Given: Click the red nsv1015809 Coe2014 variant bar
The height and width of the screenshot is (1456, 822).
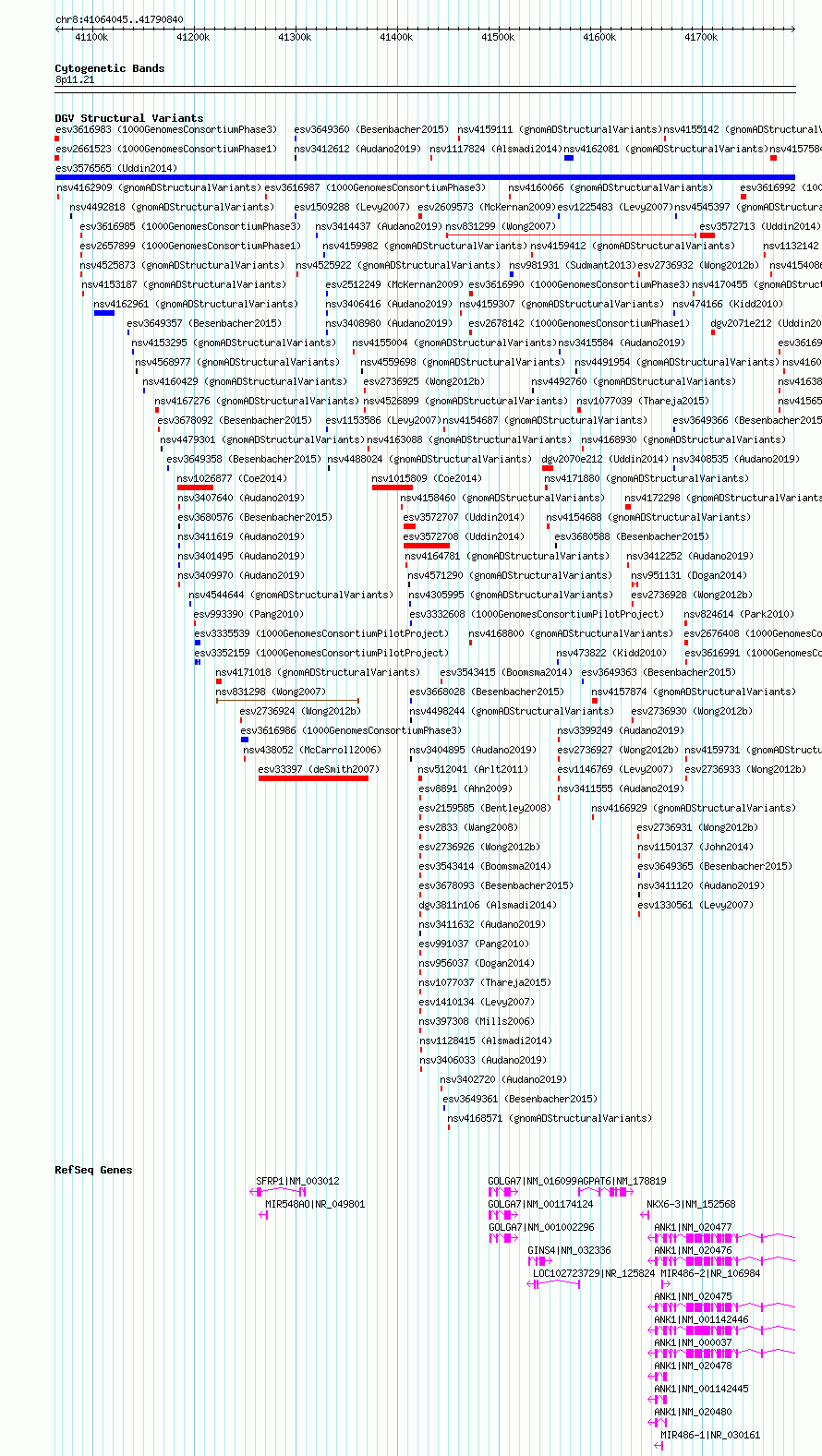Looking at the screenshot, I should [x=393, y=487].
